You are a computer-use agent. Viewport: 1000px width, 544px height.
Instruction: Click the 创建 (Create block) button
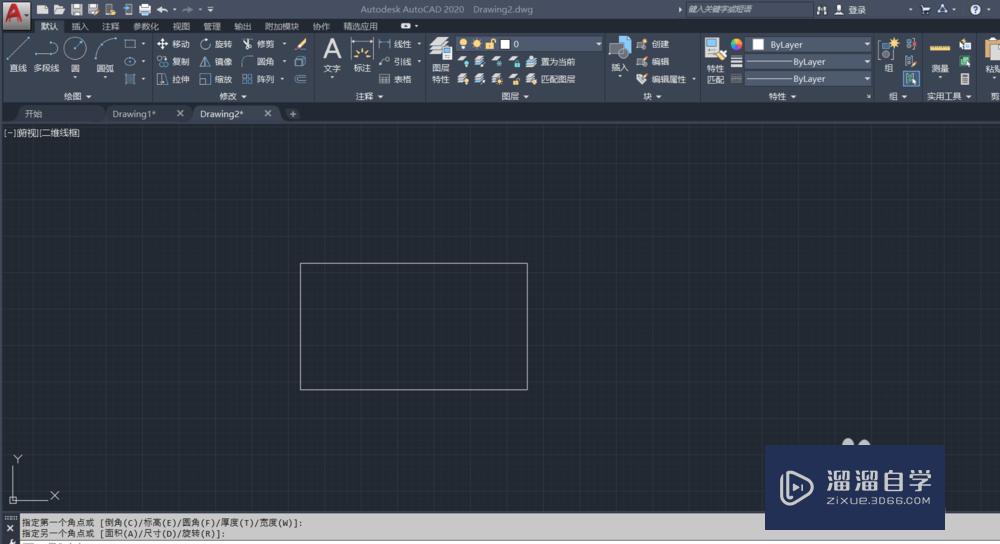click(652, 44)
